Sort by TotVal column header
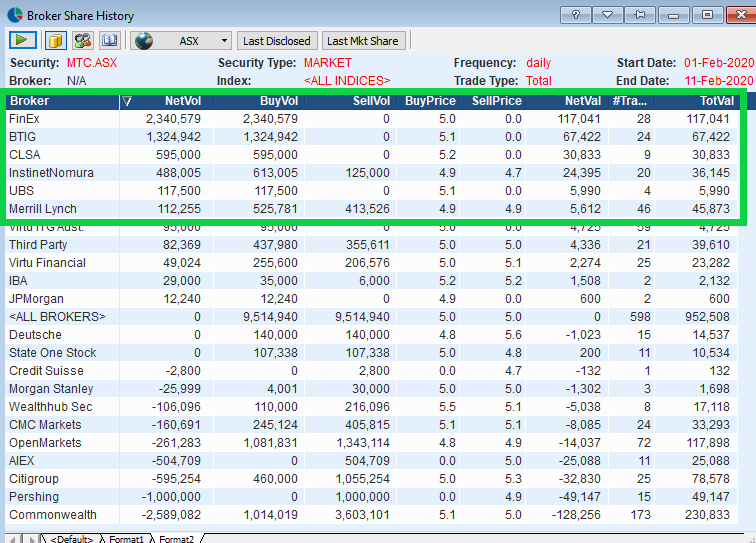This screenshot has height=543, width=756. pyautogui.click(x=696, y=101)
